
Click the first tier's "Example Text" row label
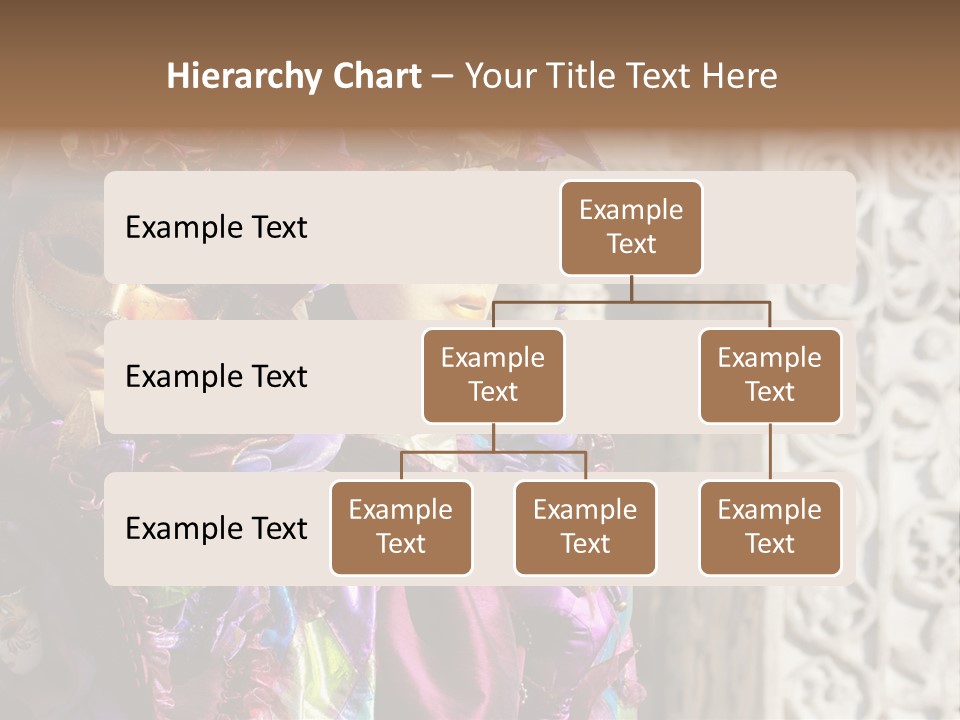coord(216,227)
